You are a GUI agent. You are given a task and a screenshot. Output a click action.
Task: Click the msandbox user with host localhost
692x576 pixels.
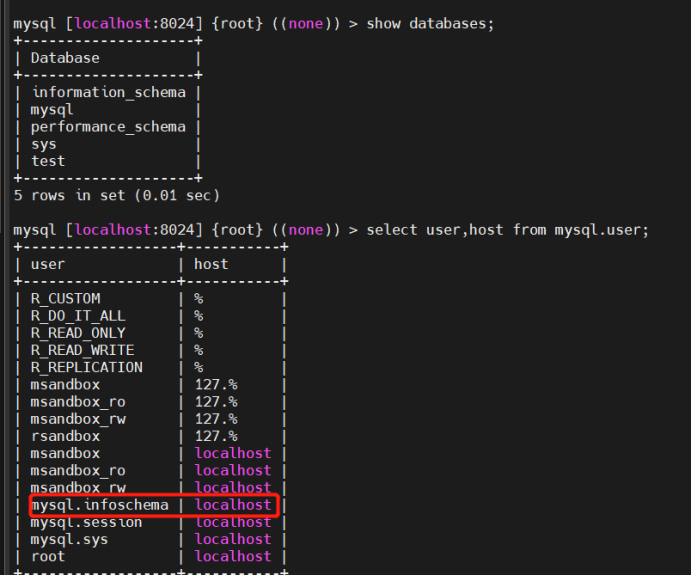[x=65, y=454]
